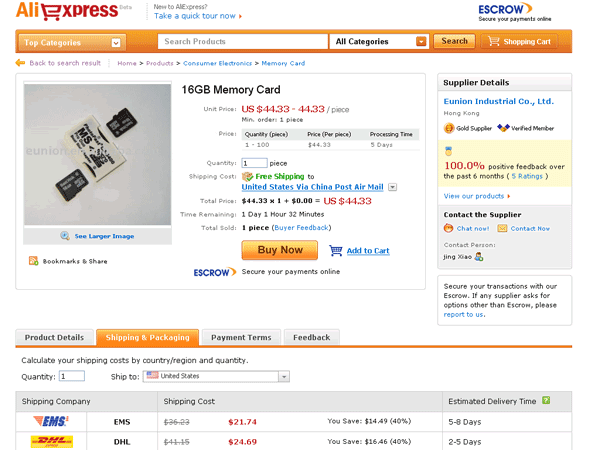Expand the shipping method dropdown arrow

393,187
